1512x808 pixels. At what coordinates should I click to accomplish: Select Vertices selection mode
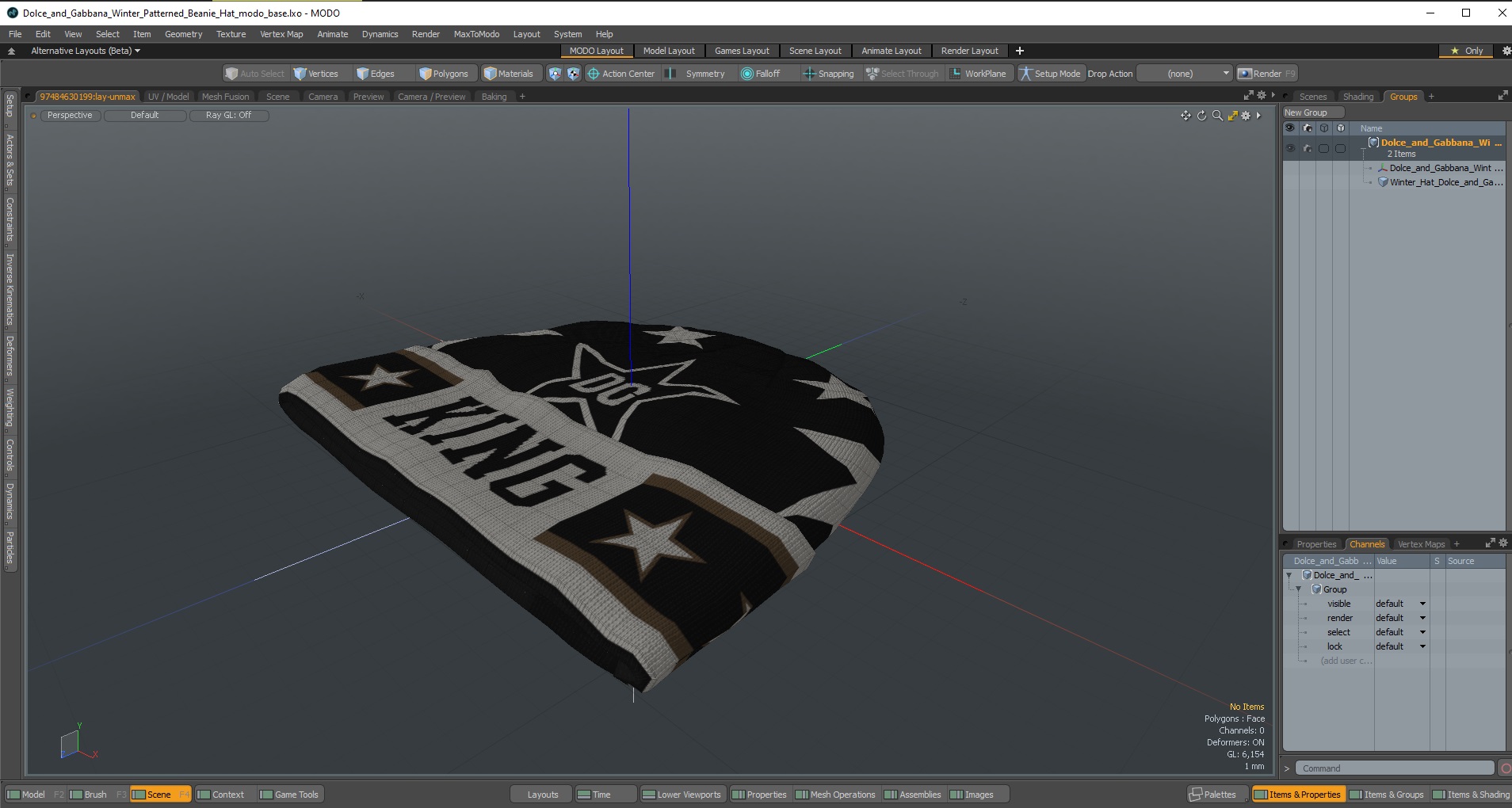coord(315,74)
